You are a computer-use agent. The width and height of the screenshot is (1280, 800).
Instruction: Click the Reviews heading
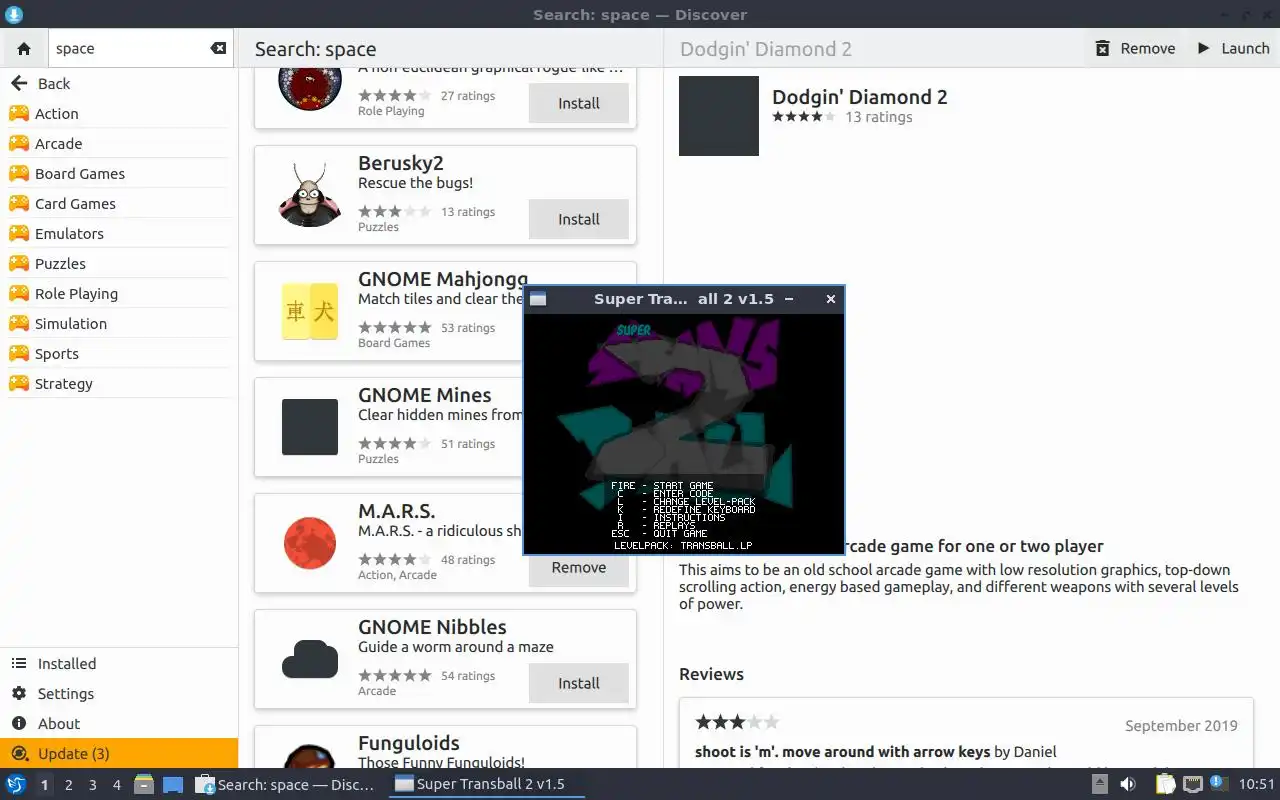(x=711, y=674)
